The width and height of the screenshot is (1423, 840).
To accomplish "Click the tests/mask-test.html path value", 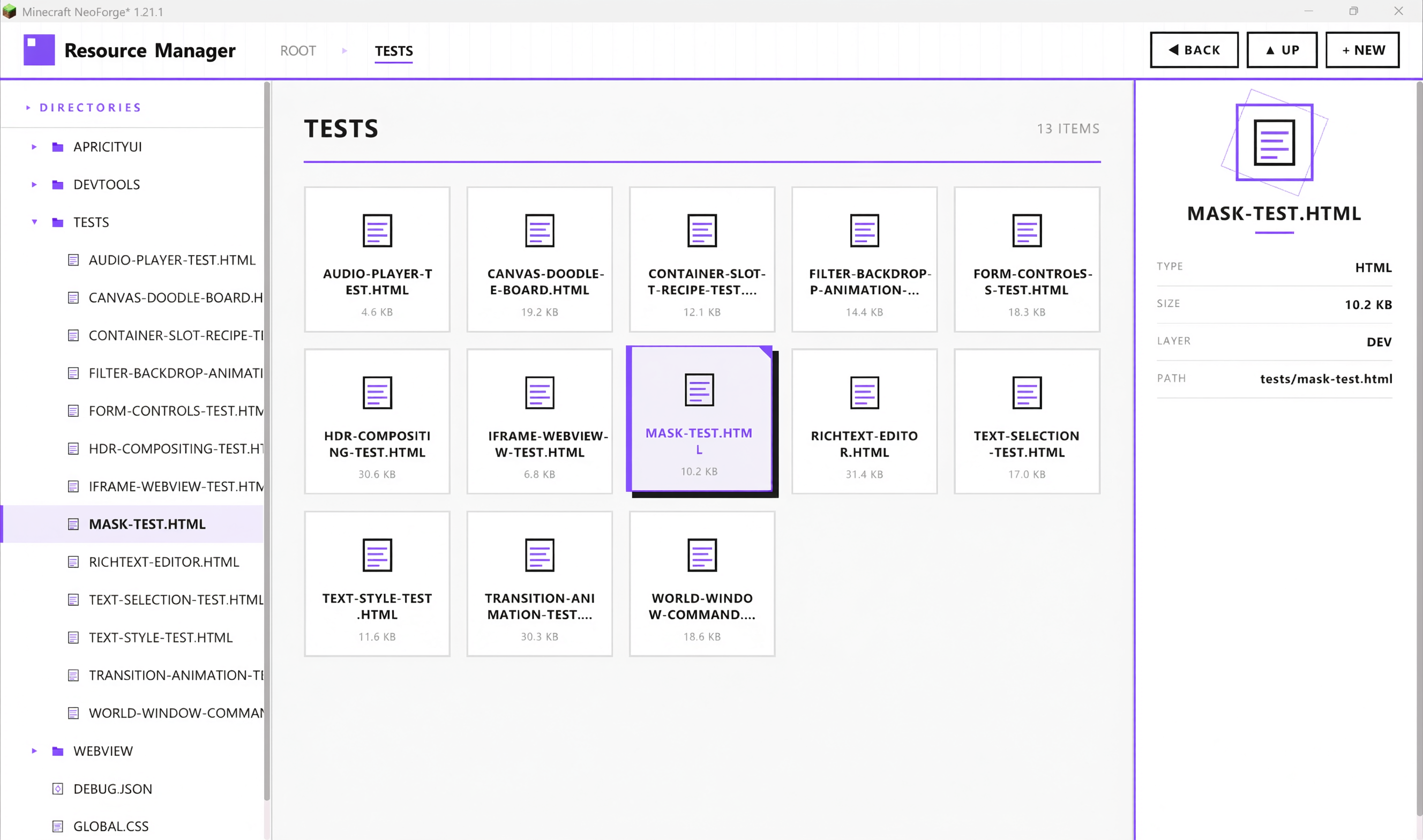I will [1325, 379].
